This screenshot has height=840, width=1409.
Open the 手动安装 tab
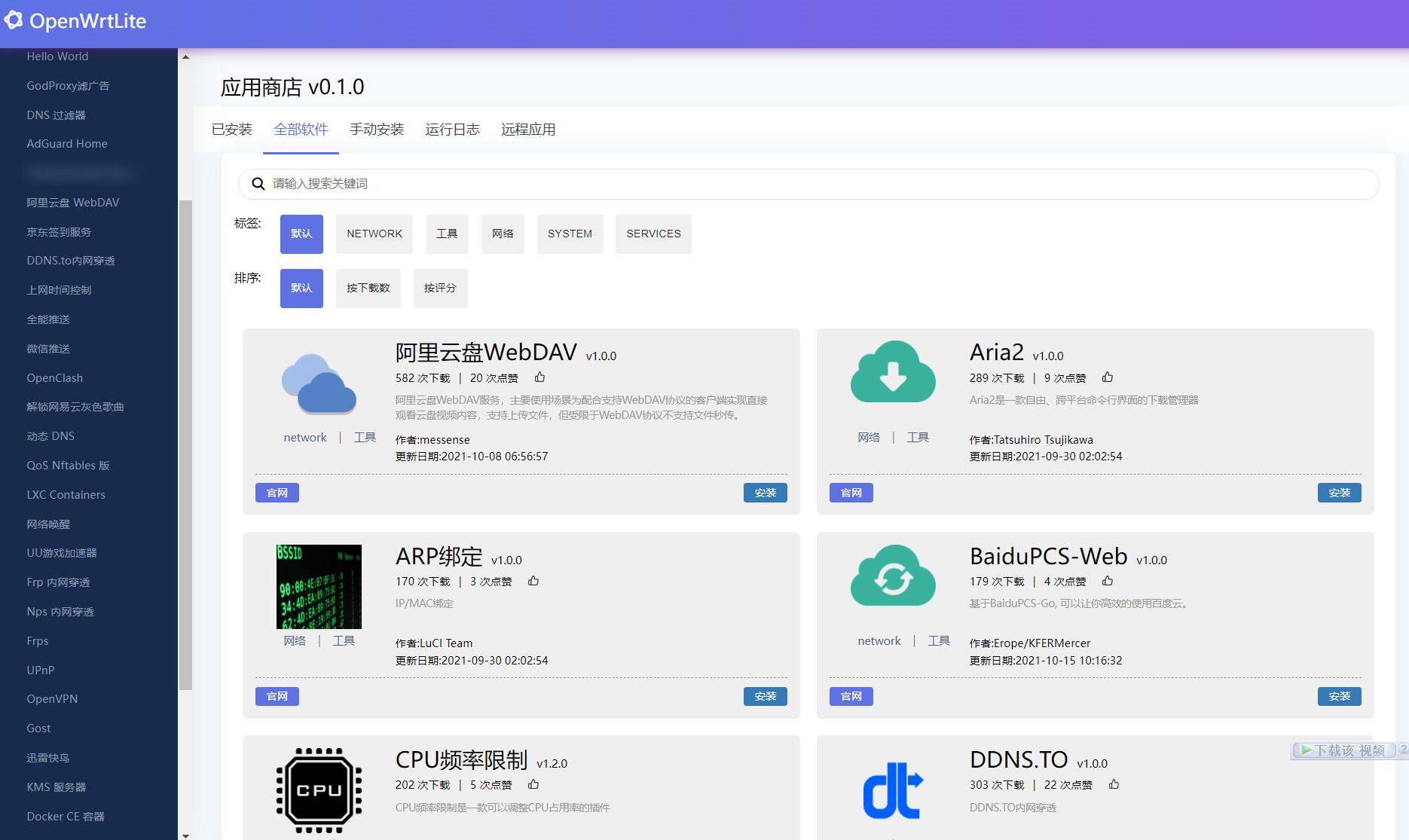(x=377, y=130)
